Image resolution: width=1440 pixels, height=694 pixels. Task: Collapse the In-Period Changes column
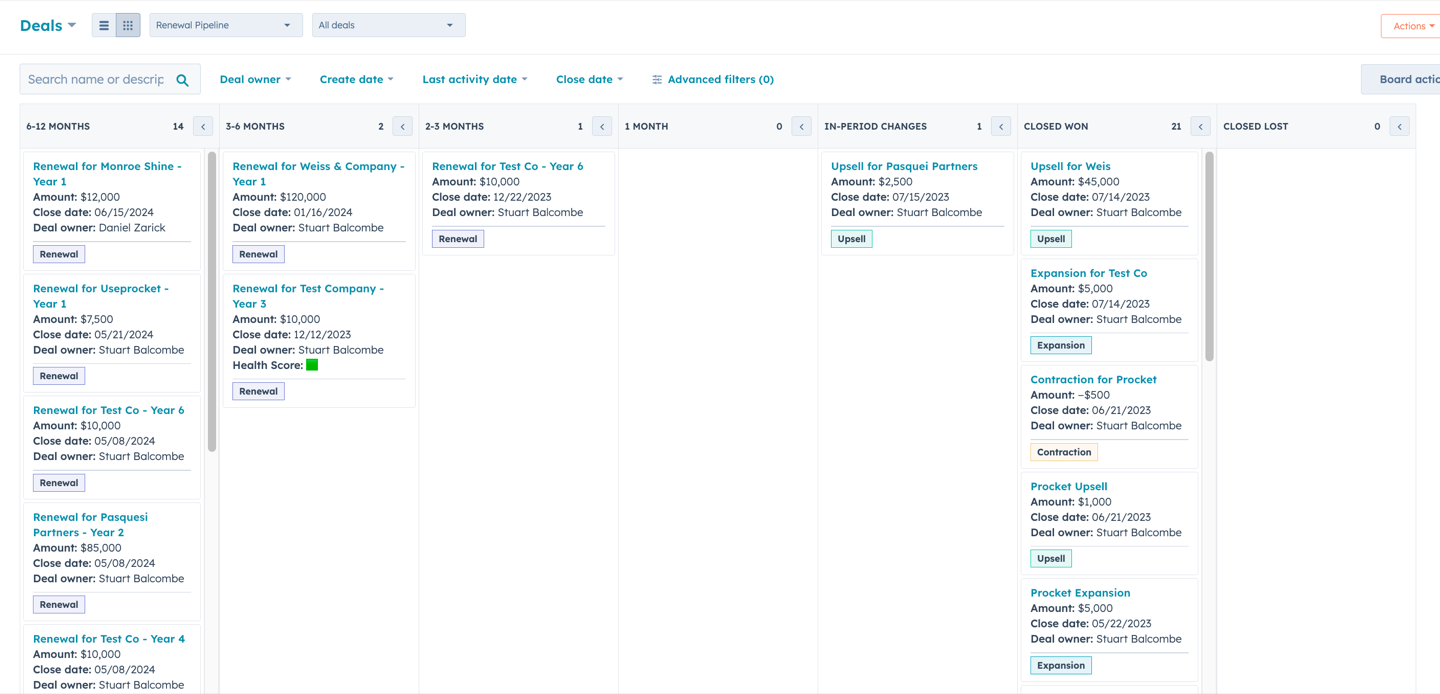[x=1001, y=127]
